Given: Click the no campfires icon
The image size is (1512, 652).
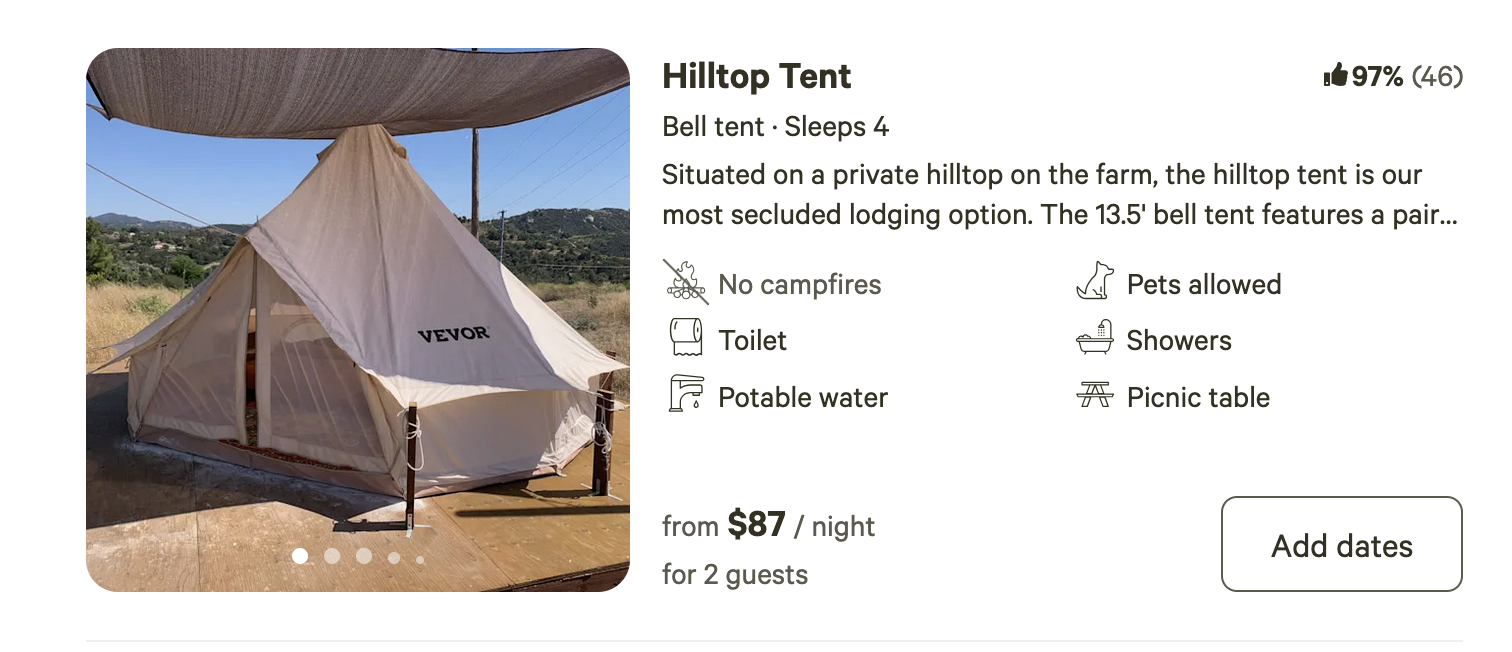Looking at the screenshot, I should click(x=686, y=283).
